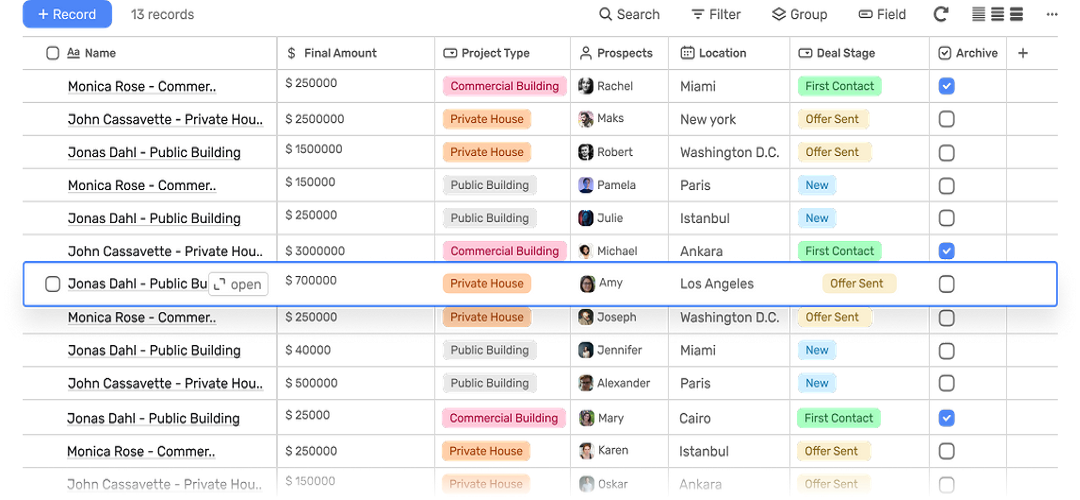Open the Field settings dropdown
This screenshot has height=500, width=1080.
coord(882,15)
